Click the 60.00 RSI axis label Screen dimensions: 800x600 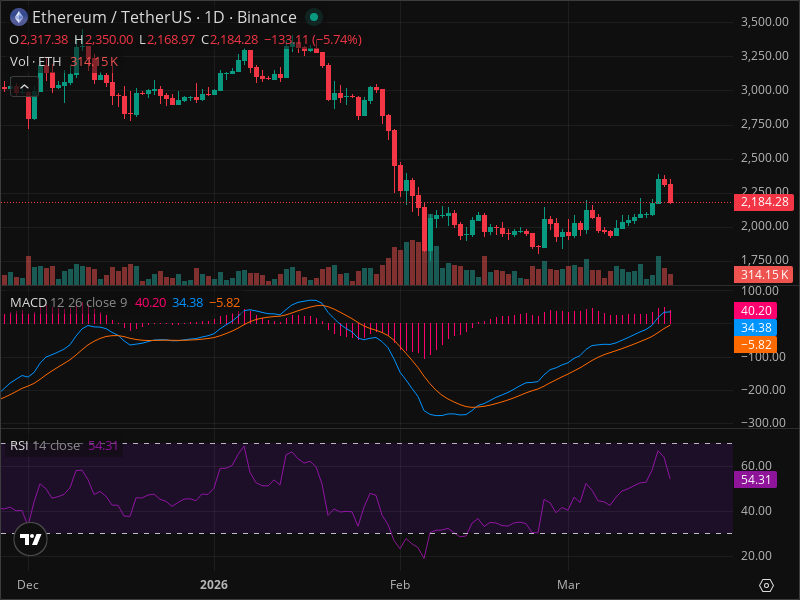coord(756,465)
